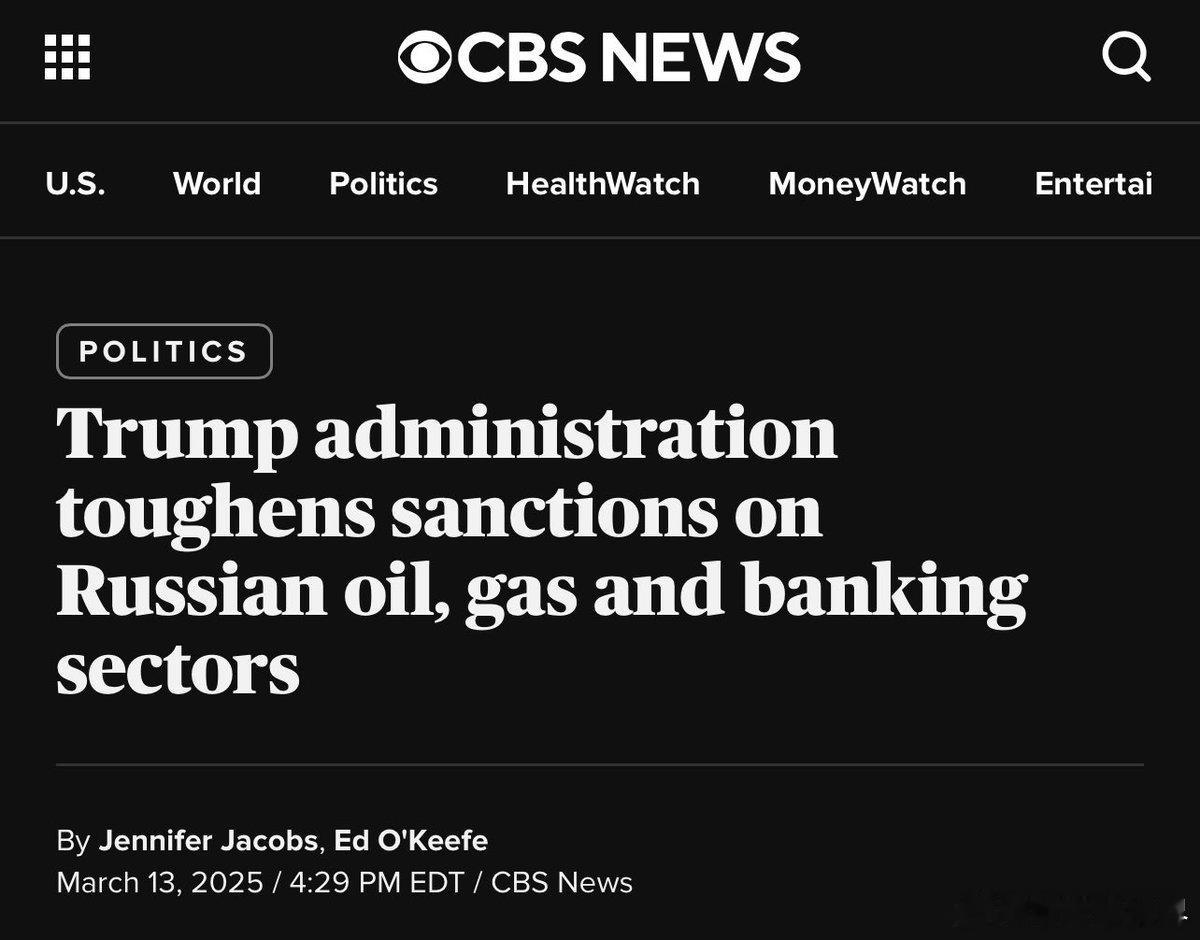Open the Trump administration sanctions headline
1200x940 pixels.
click(542, 549)
